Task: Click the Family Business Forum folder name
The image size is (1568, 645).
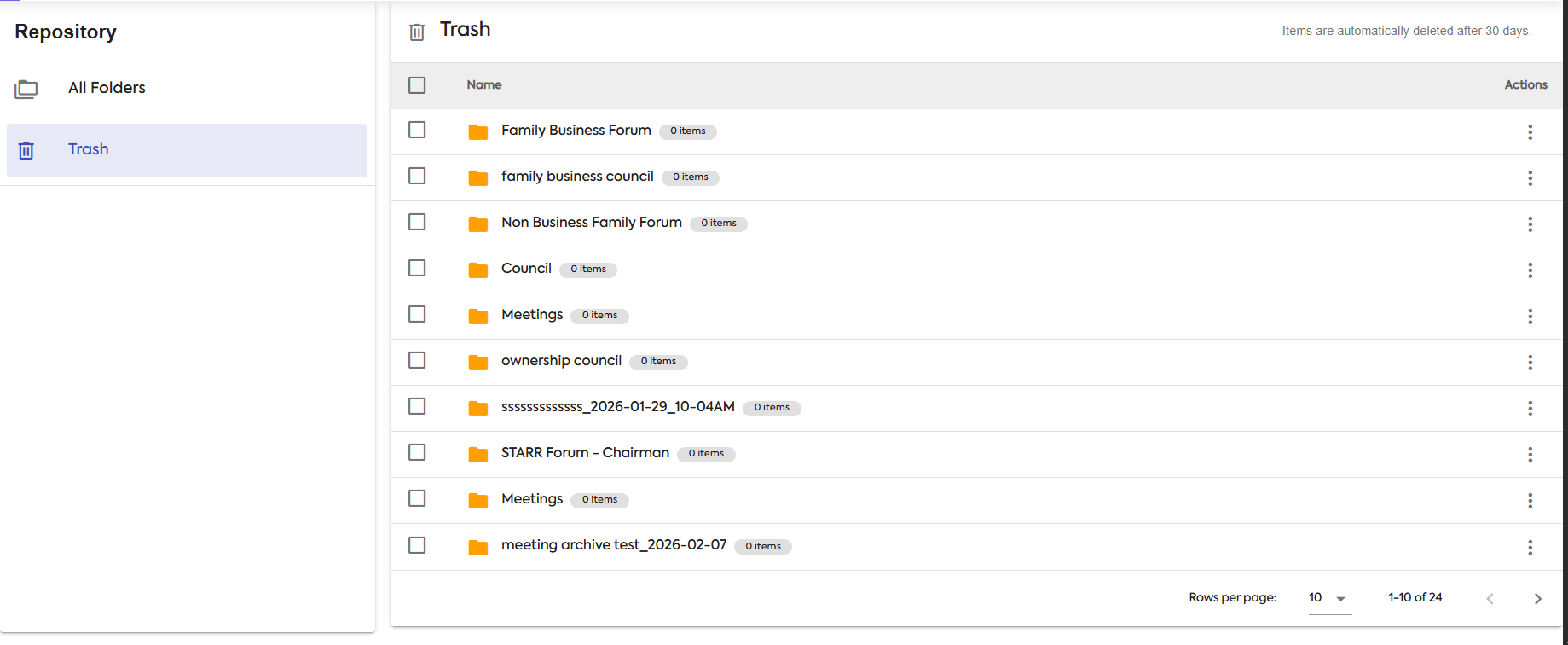Action: 576,130
